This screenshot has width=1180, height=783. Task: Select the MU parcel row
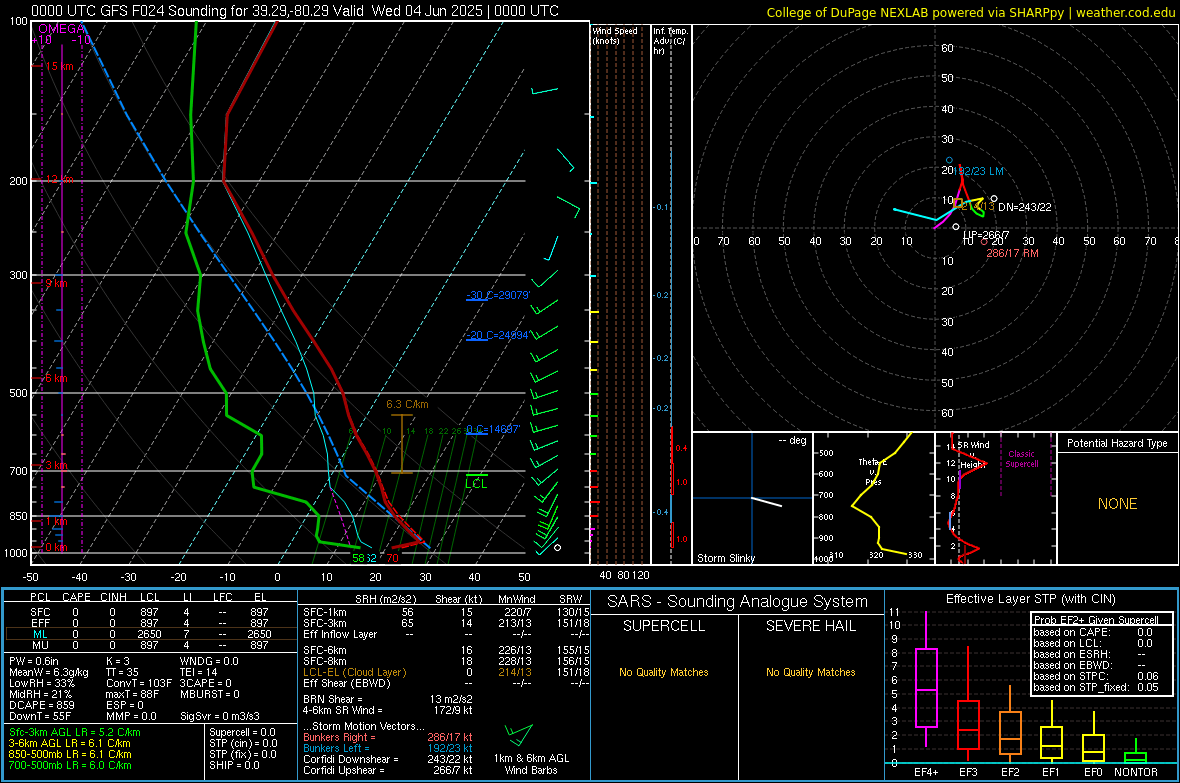149,644
